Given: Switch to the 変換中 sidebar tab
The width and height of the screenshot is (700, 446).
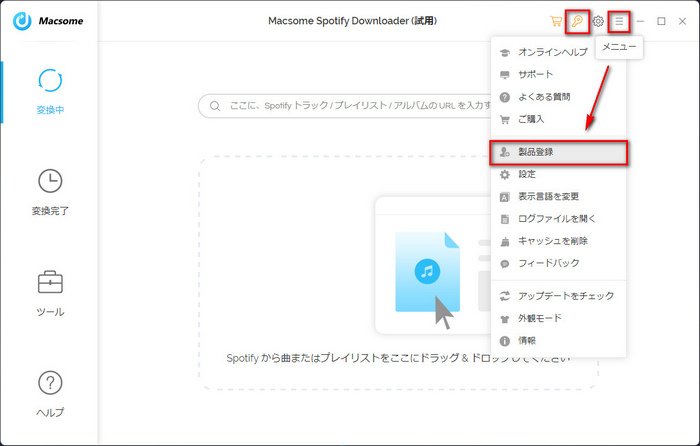Looking at the screenshot, I should tap(50, 92).
